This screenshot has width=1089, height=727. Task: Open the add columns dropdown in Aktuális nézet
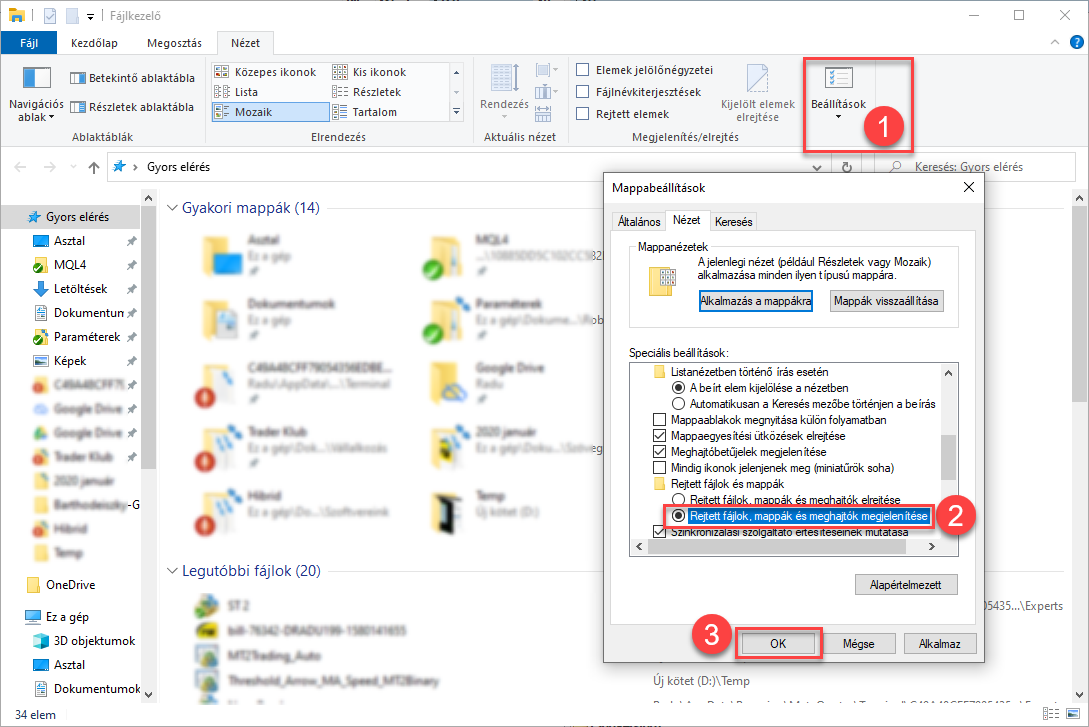[x=546, y=91]
